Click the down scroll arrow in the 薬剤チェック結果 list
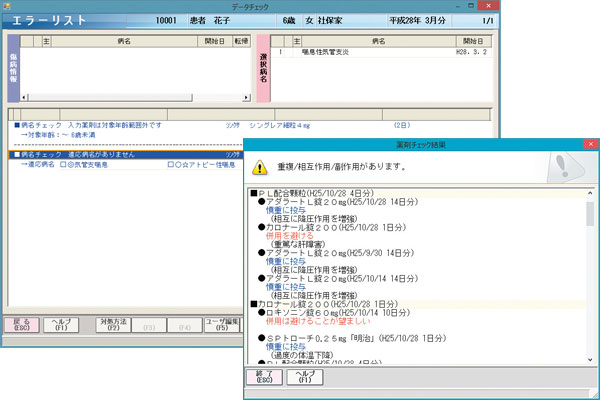The height and width of the screenshot is (400, 600). click(x=590, y=359)
